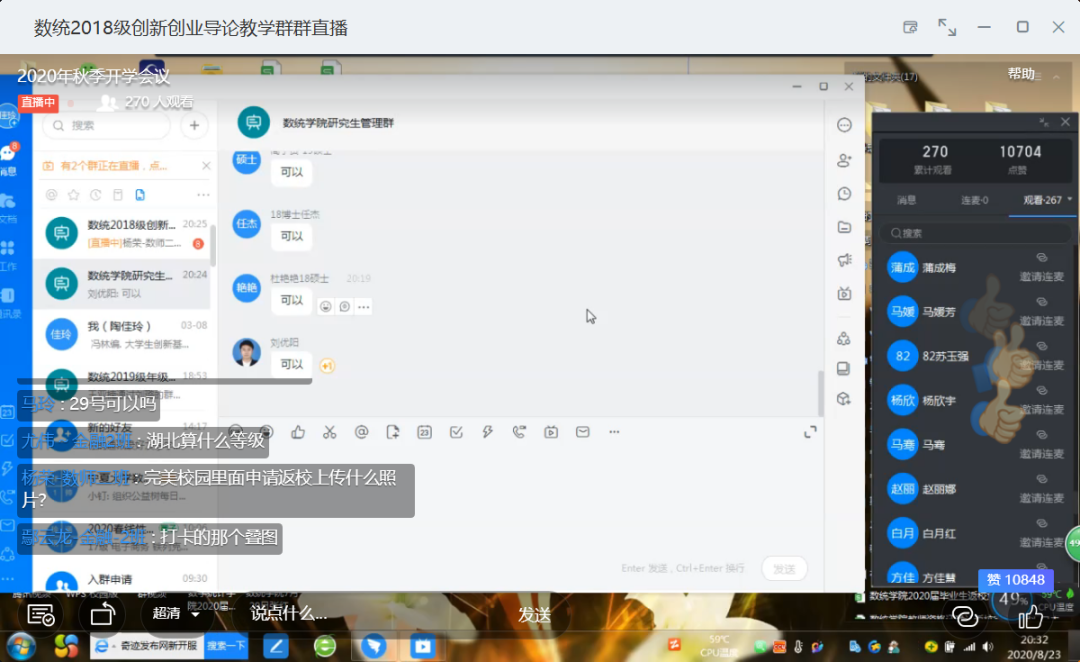The image size is (1080, 662).
Task: Open the group announcement megaphone icon
Action: click(844, 260)
